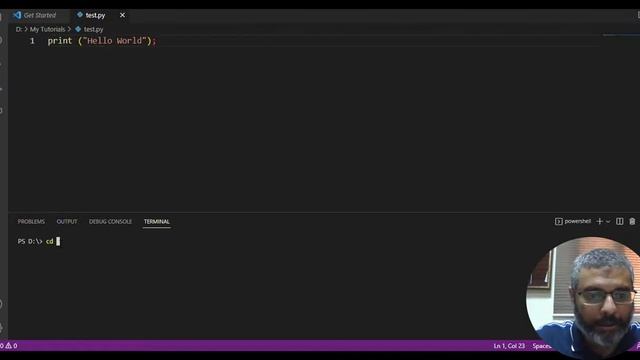Open the Debug Console panel tab
Screen dimensions: 640x360
pos(110,222)
